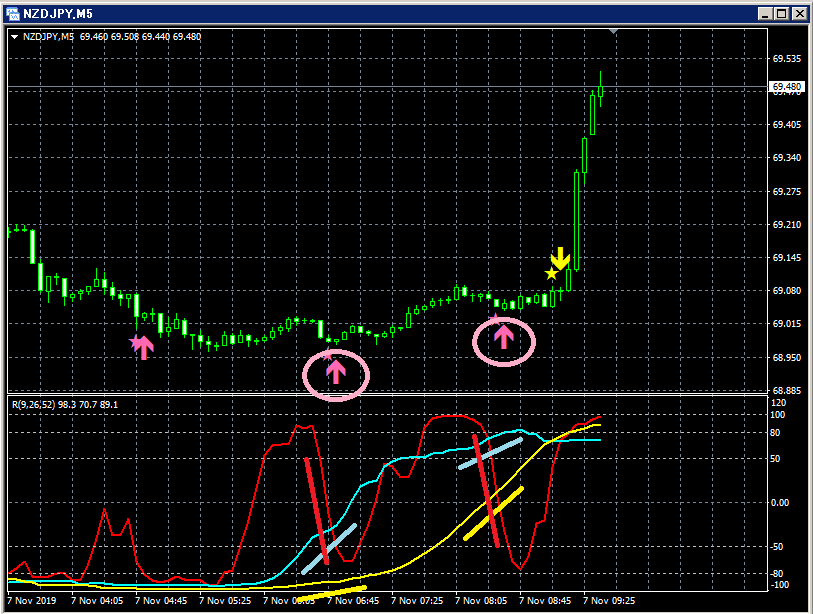Select the thick red trendline near 06:45
The height and width of the screenshot is (614, 813).
click(x=316, y=511)
